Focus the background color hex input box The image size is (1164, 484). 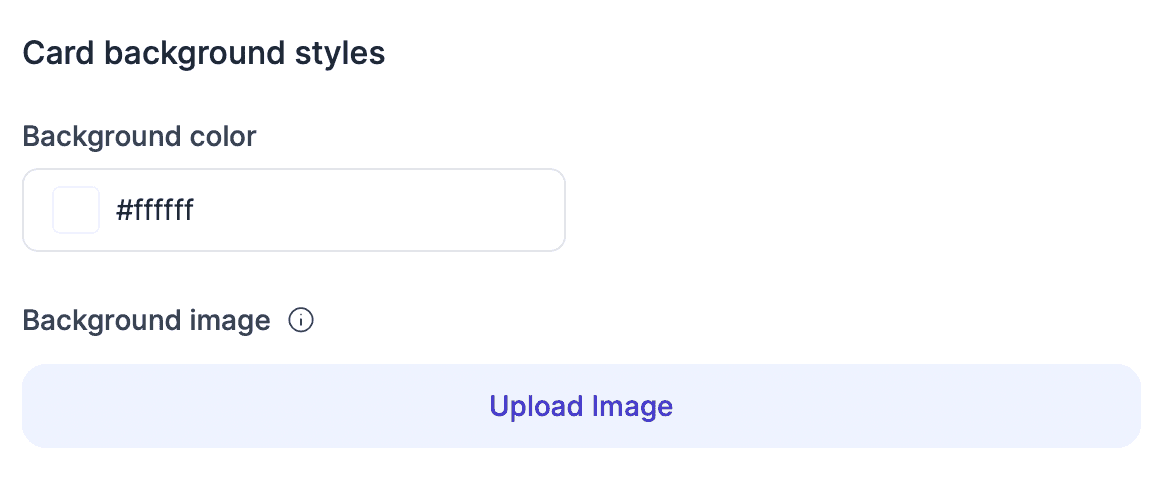300,210
